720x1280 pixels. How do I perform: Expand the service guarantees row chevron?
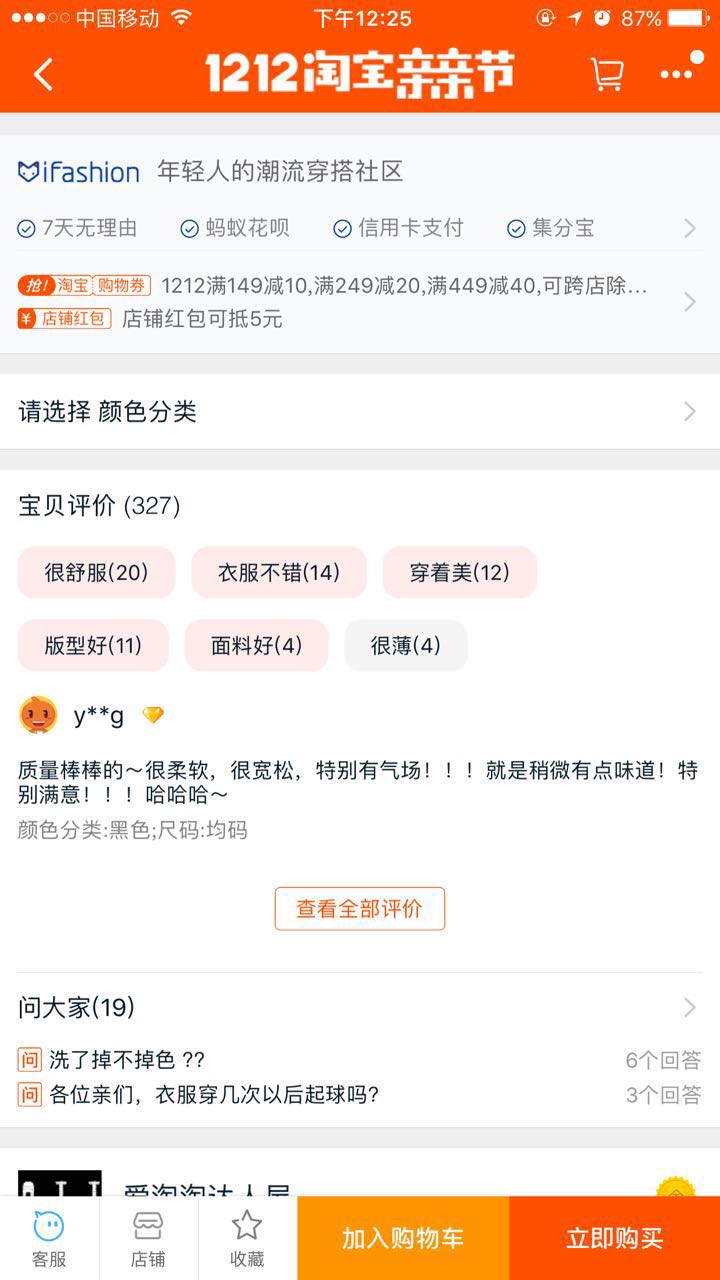[x=689, y=228]
